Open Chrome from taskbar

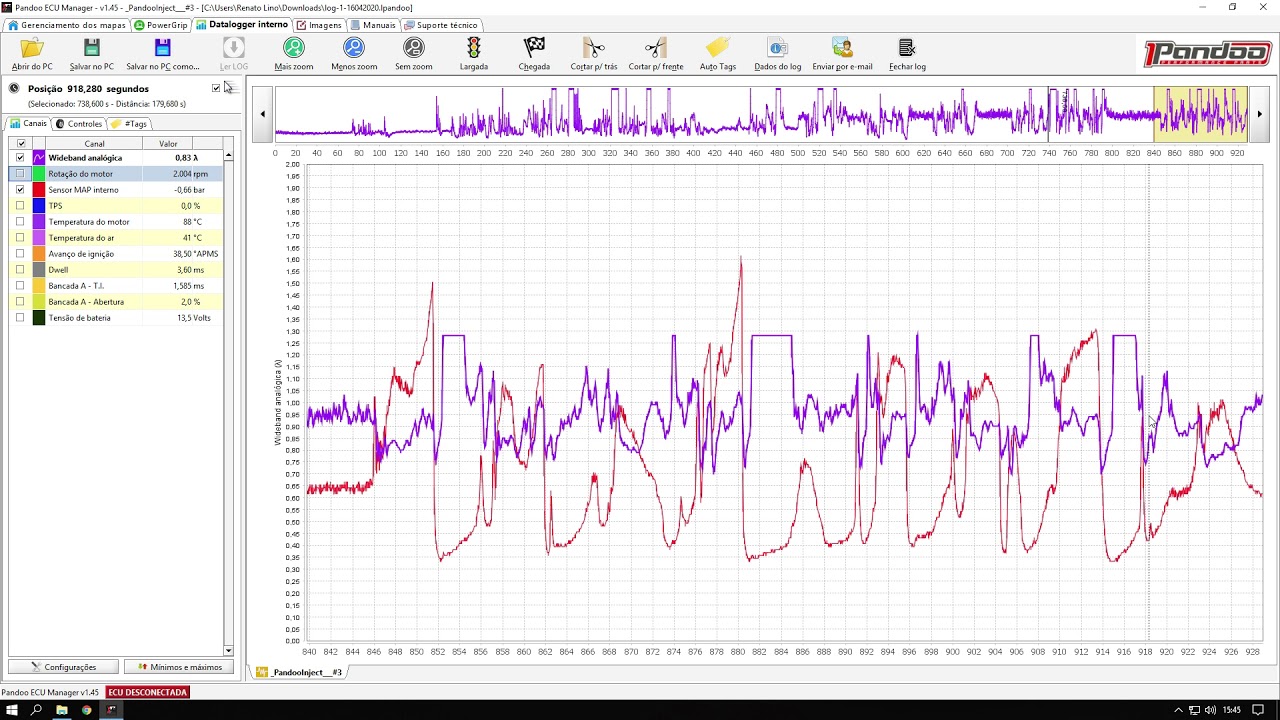(x=86, y=710)
